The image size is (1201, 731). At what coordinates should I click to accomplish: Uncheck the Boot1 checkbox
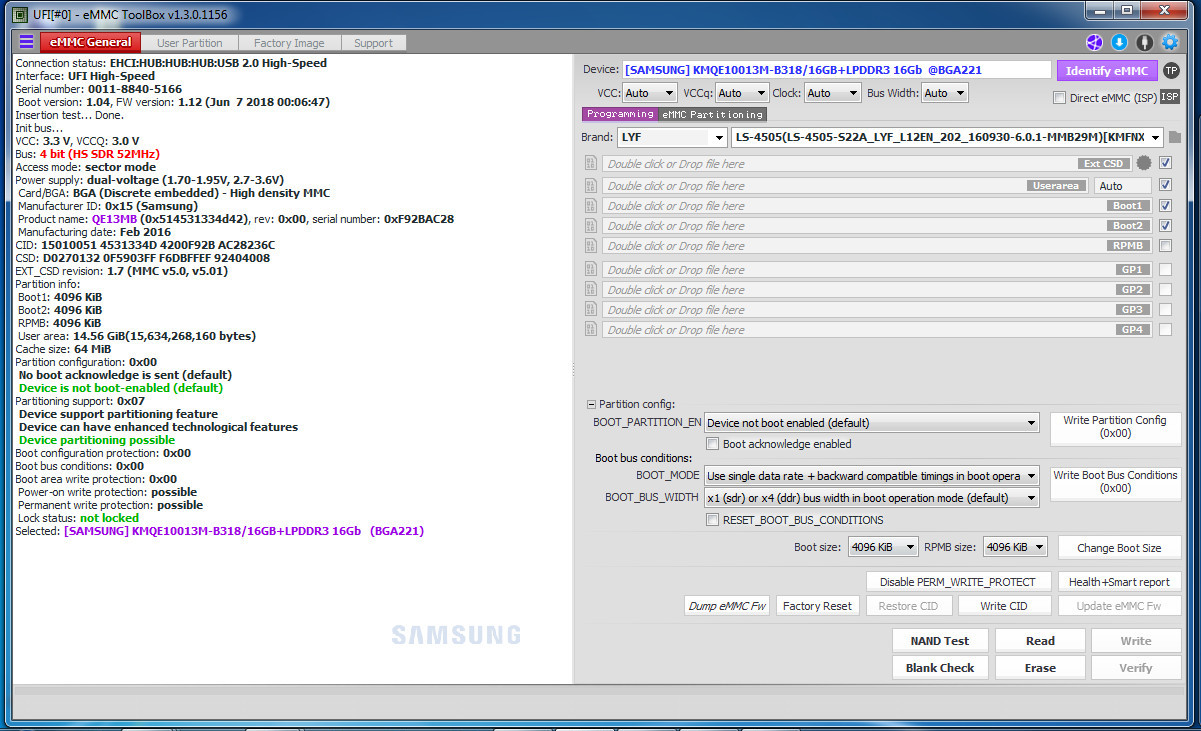1165,205
